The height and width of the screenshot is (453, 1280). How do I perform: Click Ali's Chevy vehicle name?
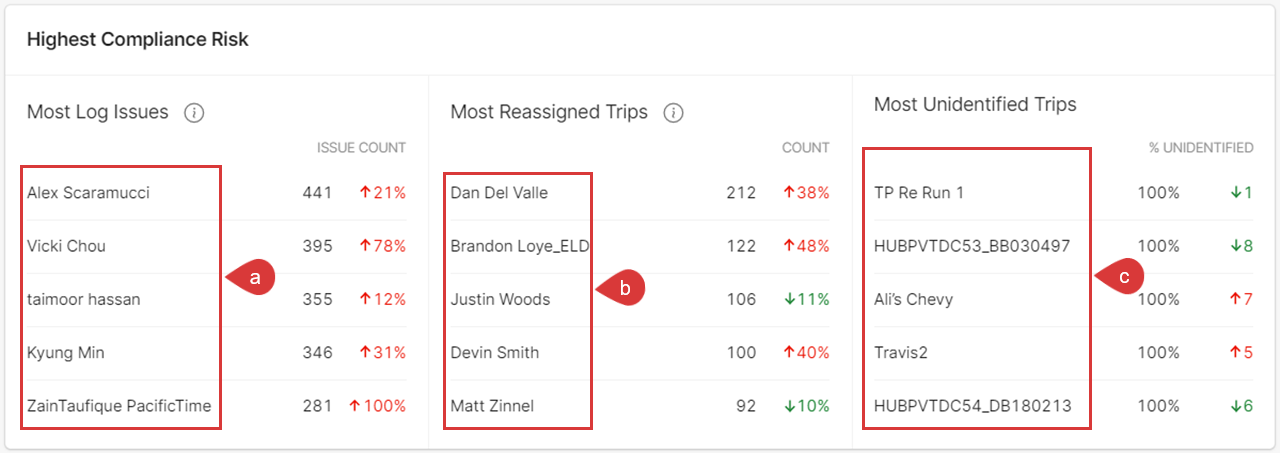pyautogui.click(x=913, y=299)
